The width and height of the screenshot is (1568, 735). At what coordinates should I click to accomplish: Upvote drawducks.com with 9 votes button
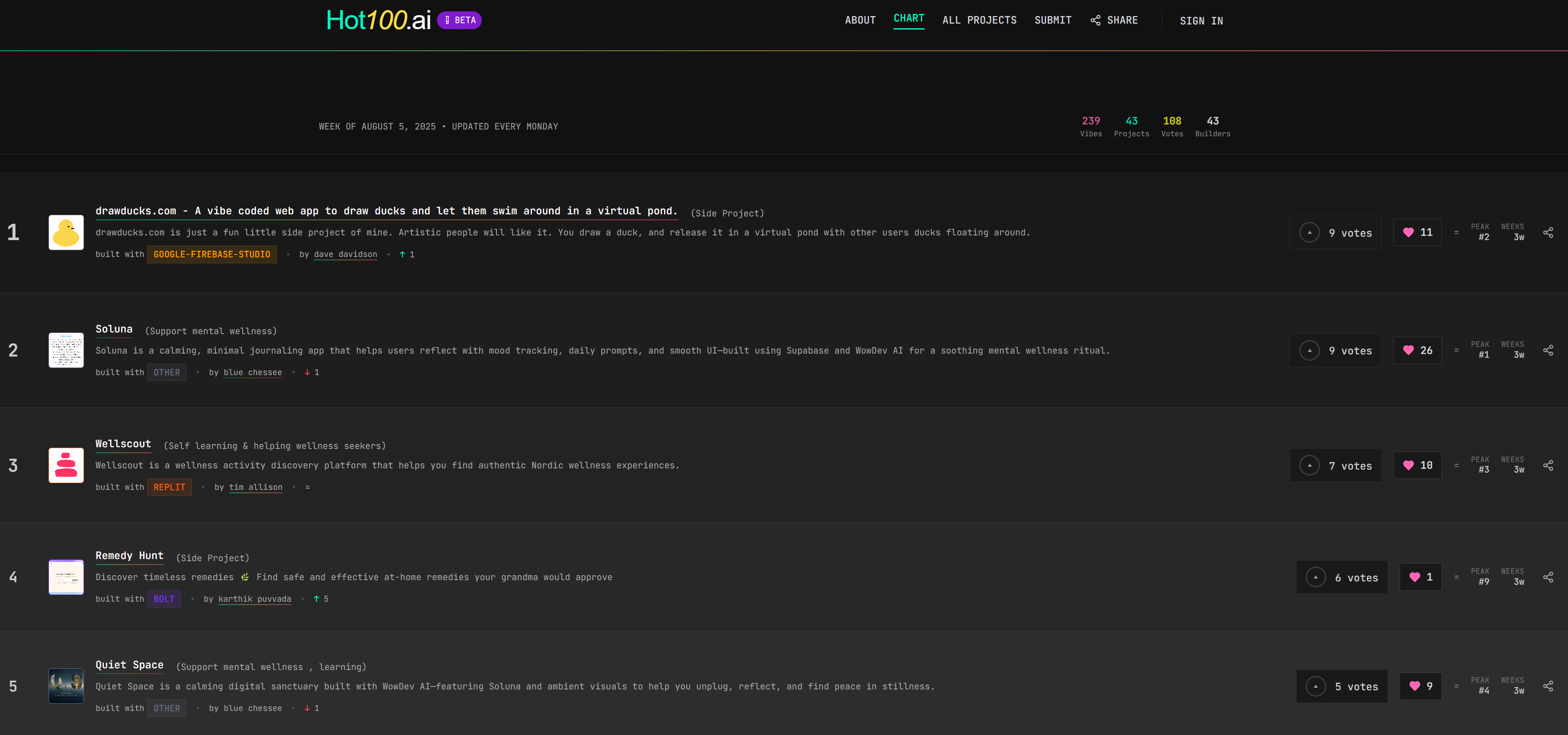(1336, 232)
